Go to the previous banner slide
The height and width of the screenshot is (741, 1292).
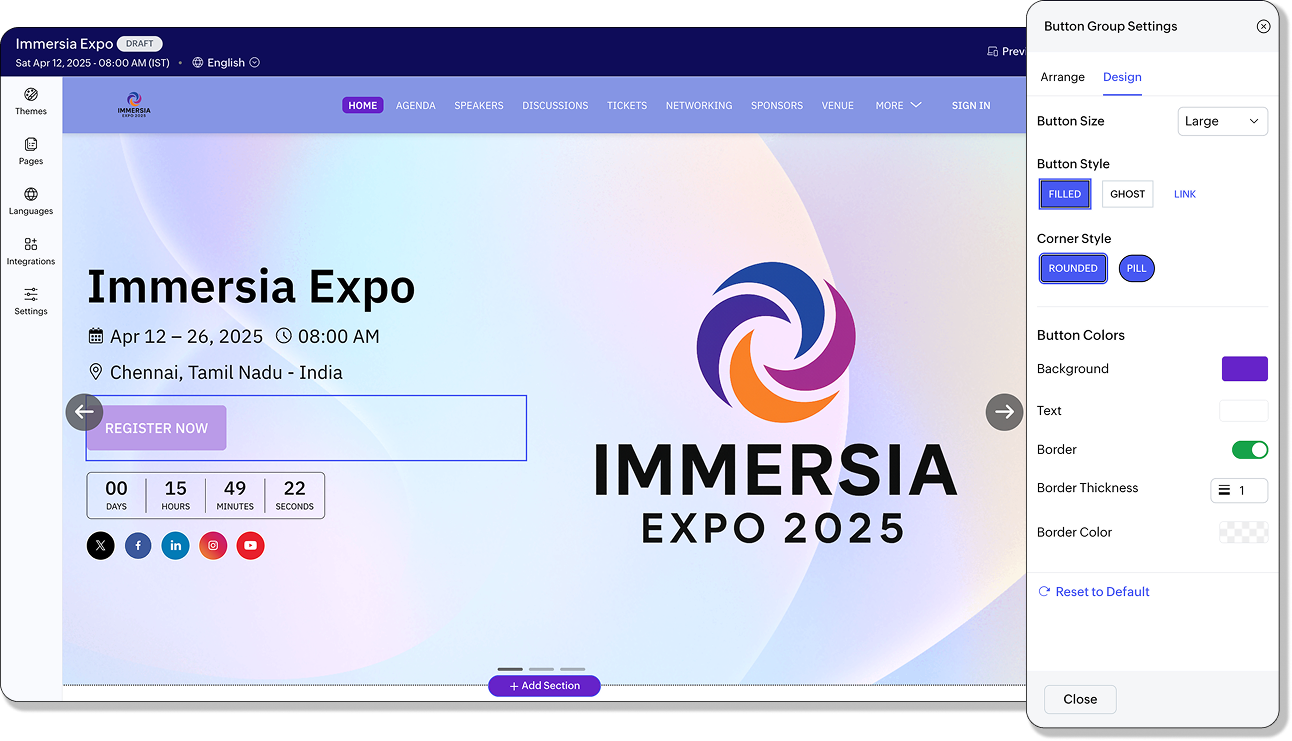click(84, 411)
